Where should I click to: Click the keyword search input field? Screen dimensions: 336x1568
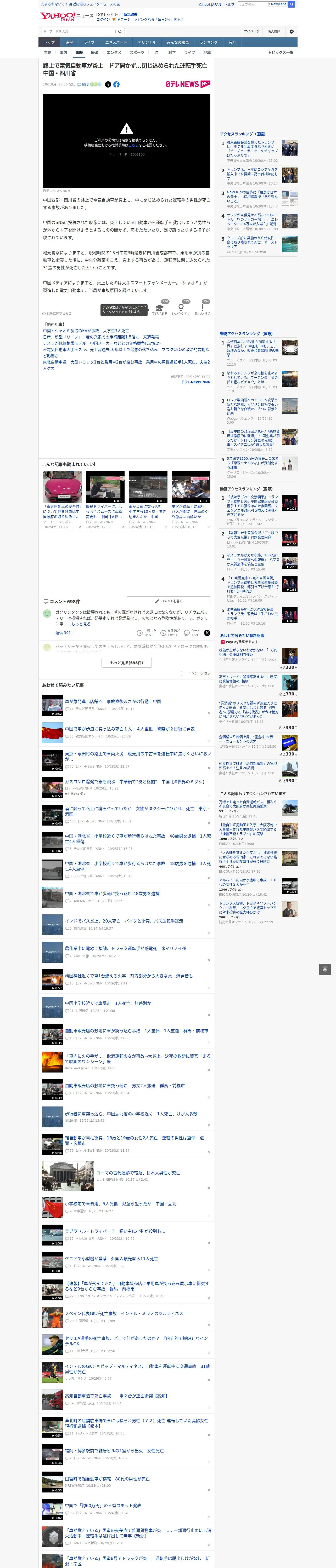pyautogui.click(x=79, y=32)
